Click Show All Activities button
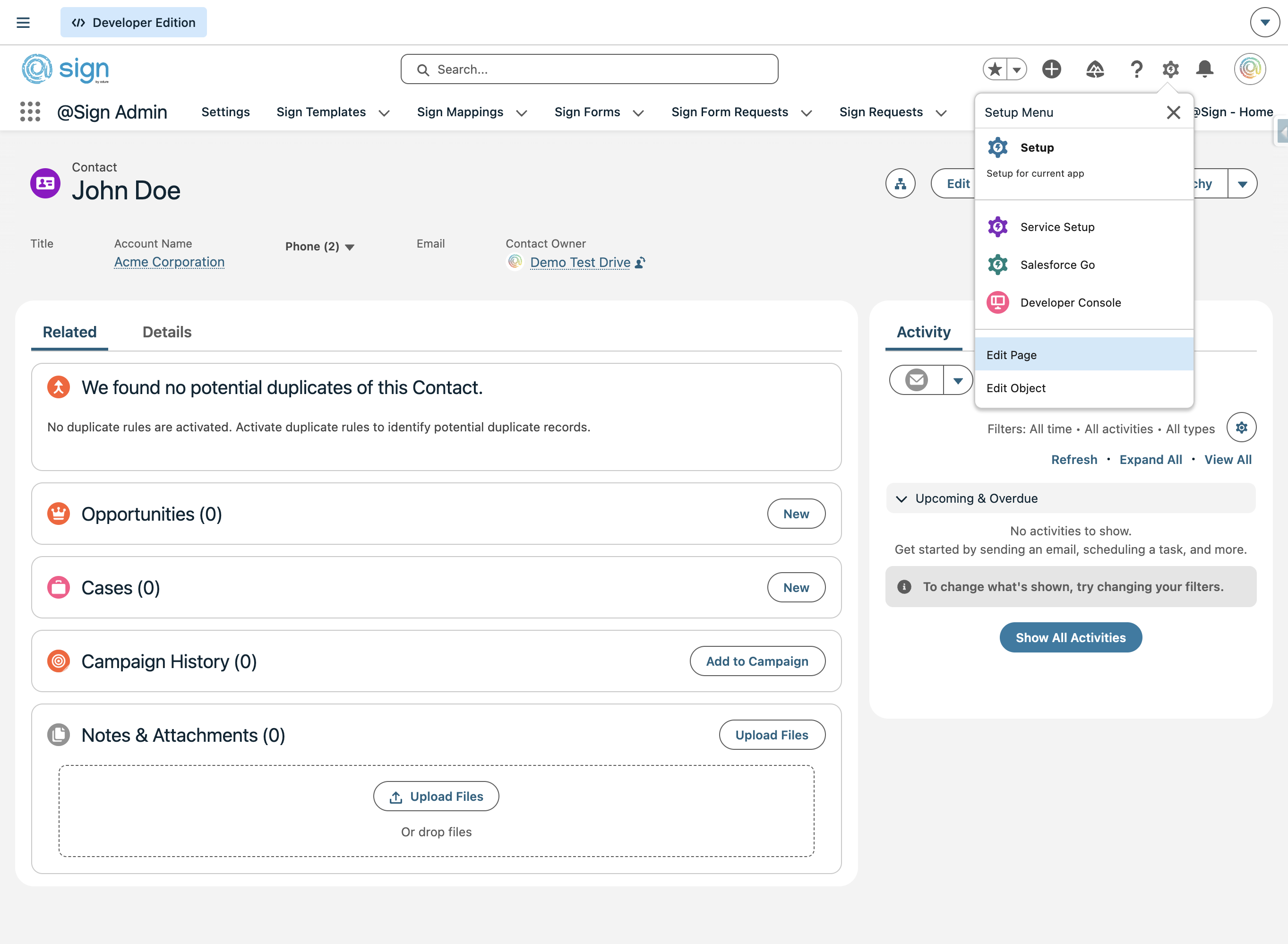 pos(1070,638)
